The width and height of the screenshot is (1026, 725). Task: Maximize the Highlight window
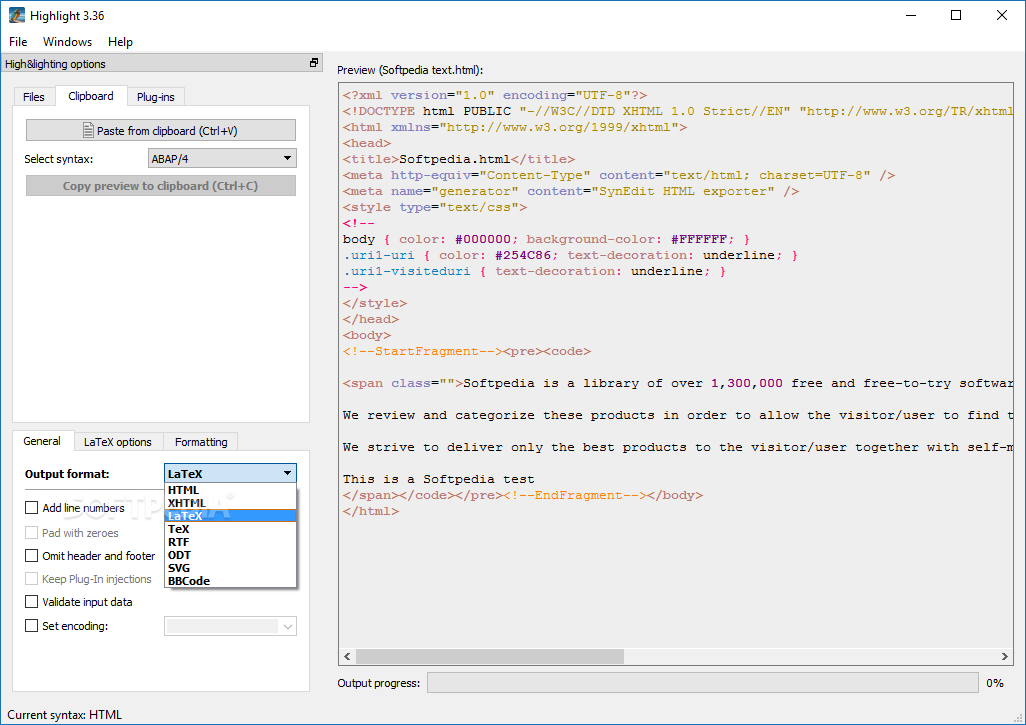(x=956, y=15)
